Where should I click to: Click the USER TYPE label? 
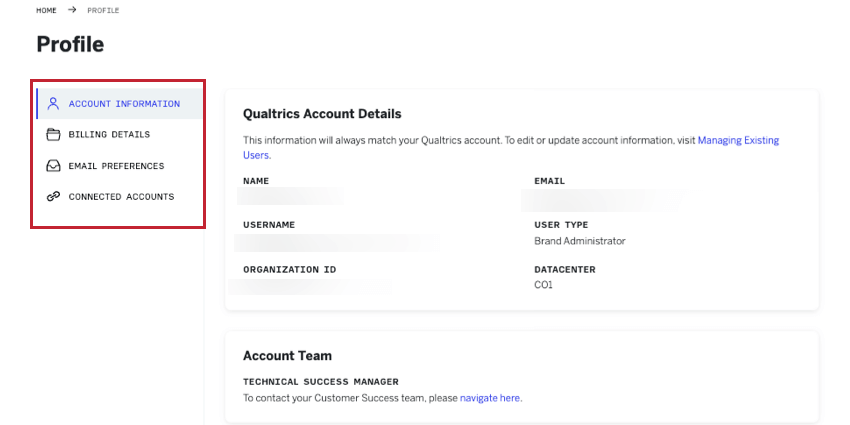[x=561, y=225]
